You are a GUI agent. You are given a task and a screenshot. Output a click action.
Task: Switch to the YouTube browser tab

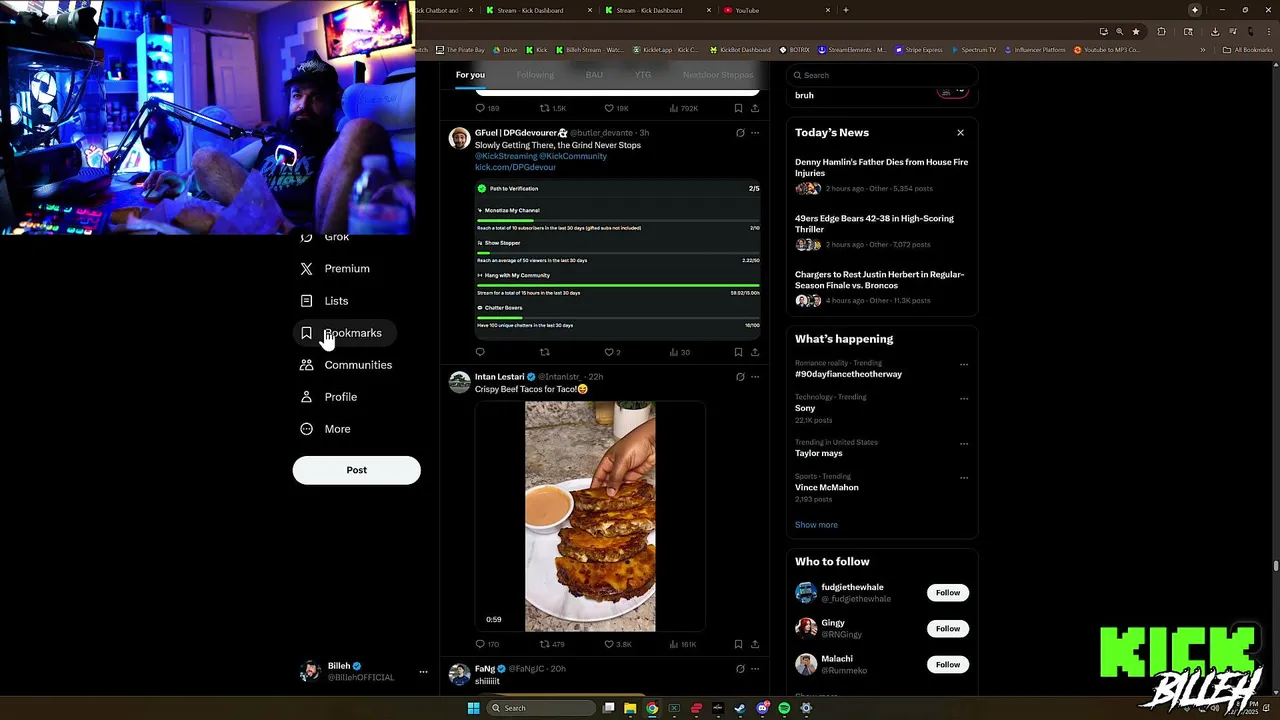click(x=777, y=10)
